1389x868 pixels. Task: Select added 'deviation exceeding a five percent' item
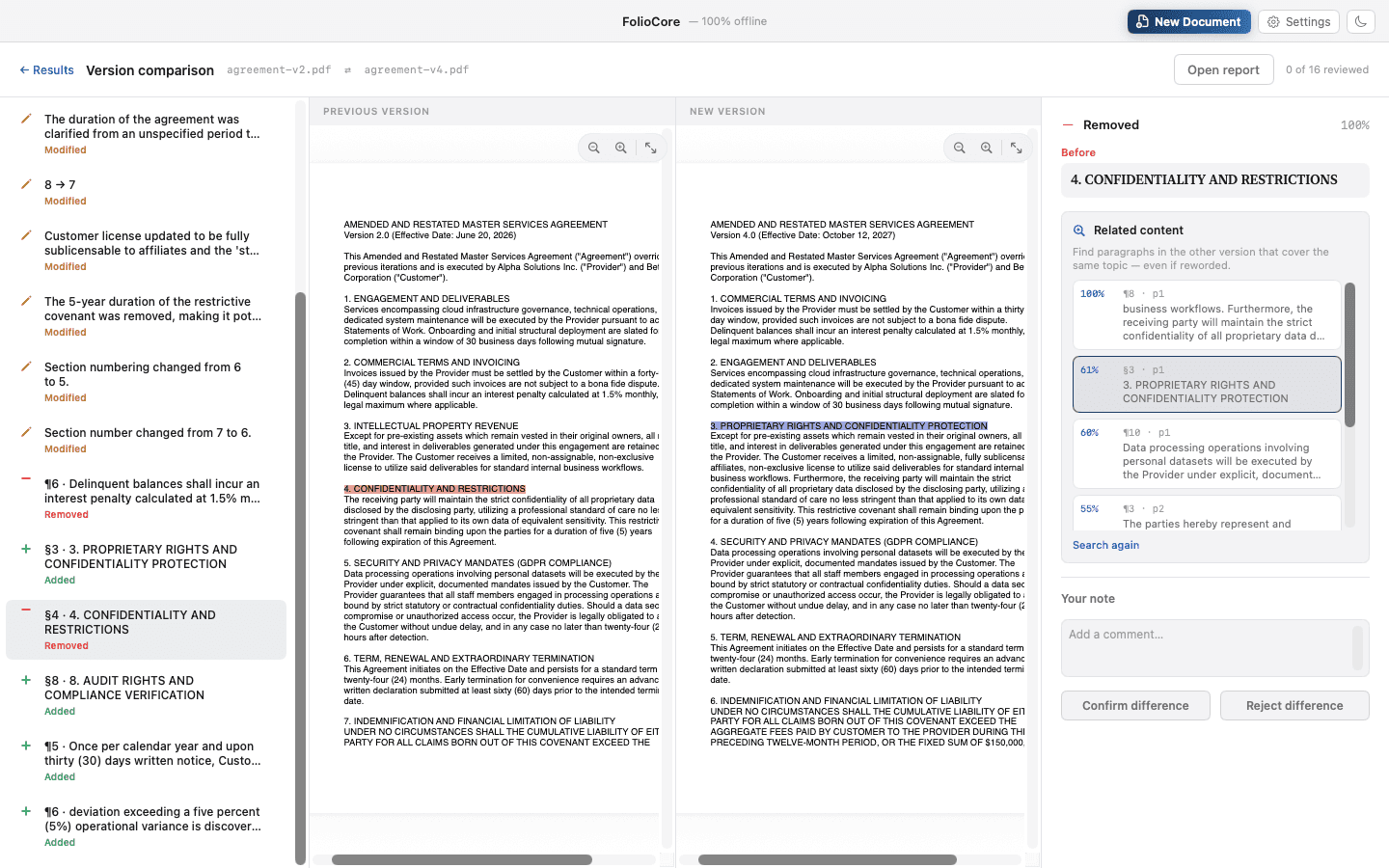(x=147, y=827)
